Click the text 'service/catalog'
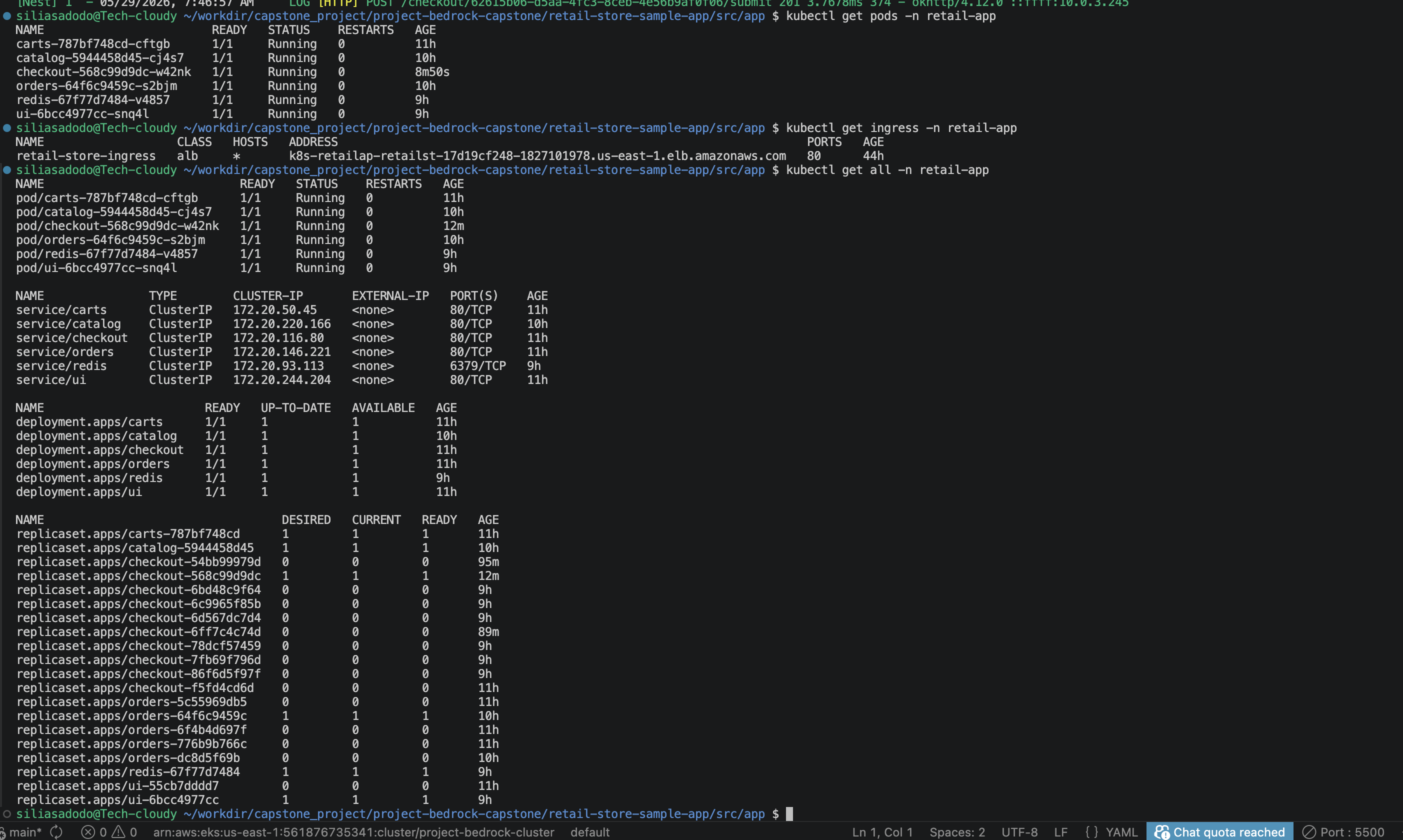The height and width of the screenshot is (840, 1403). click(68, 324)
